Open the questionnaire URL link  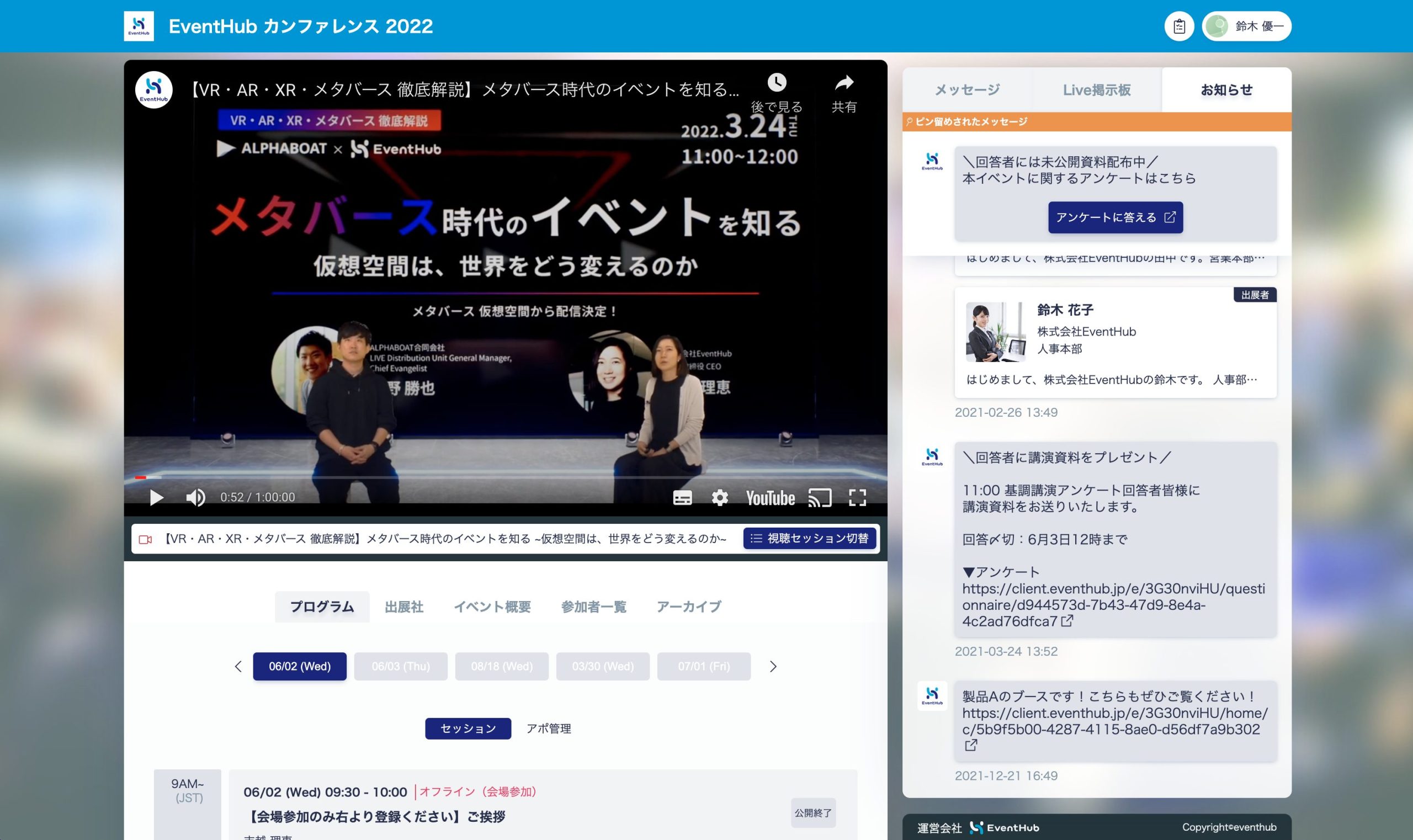(1113, 604)
